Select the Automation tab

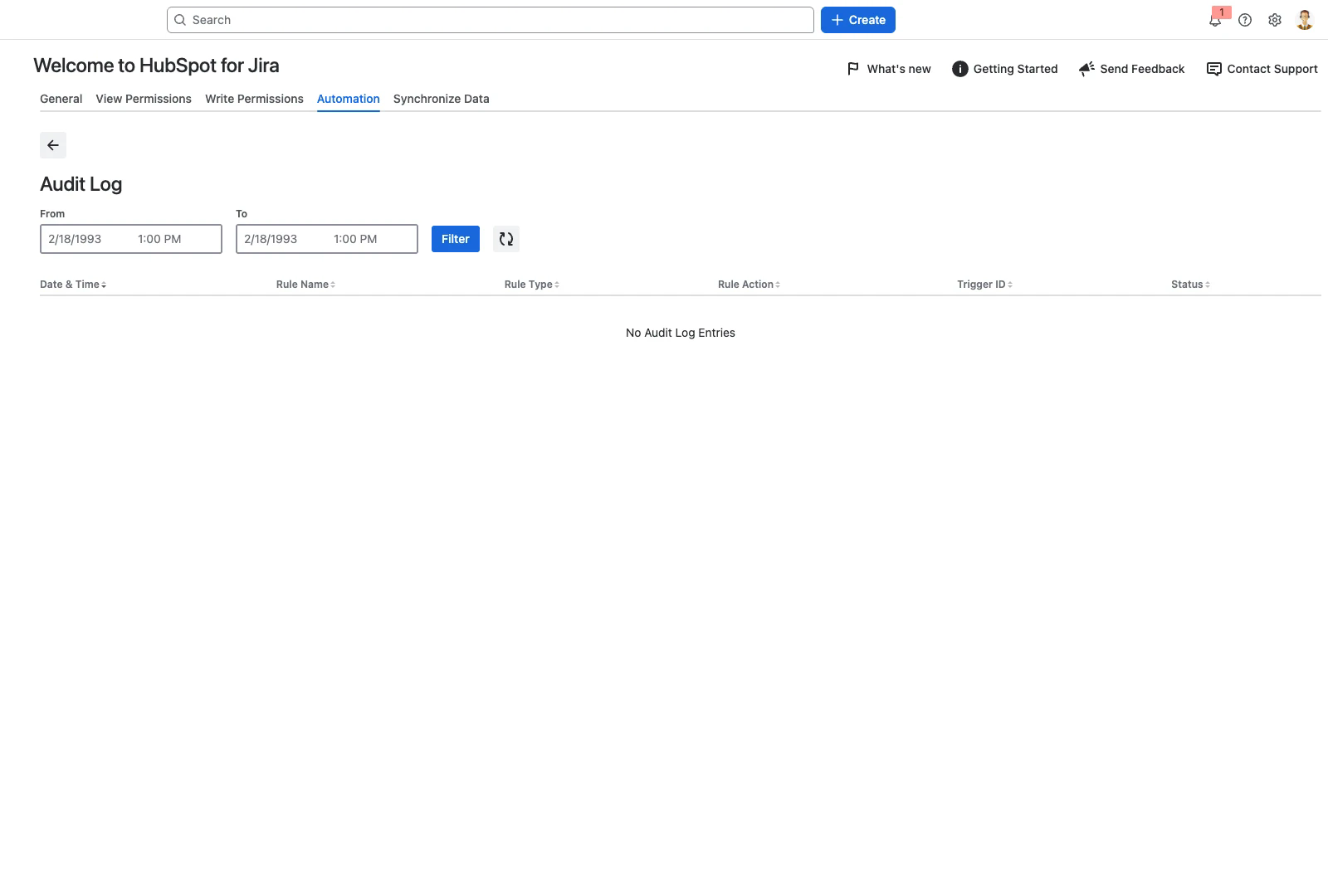coord(349,99)
